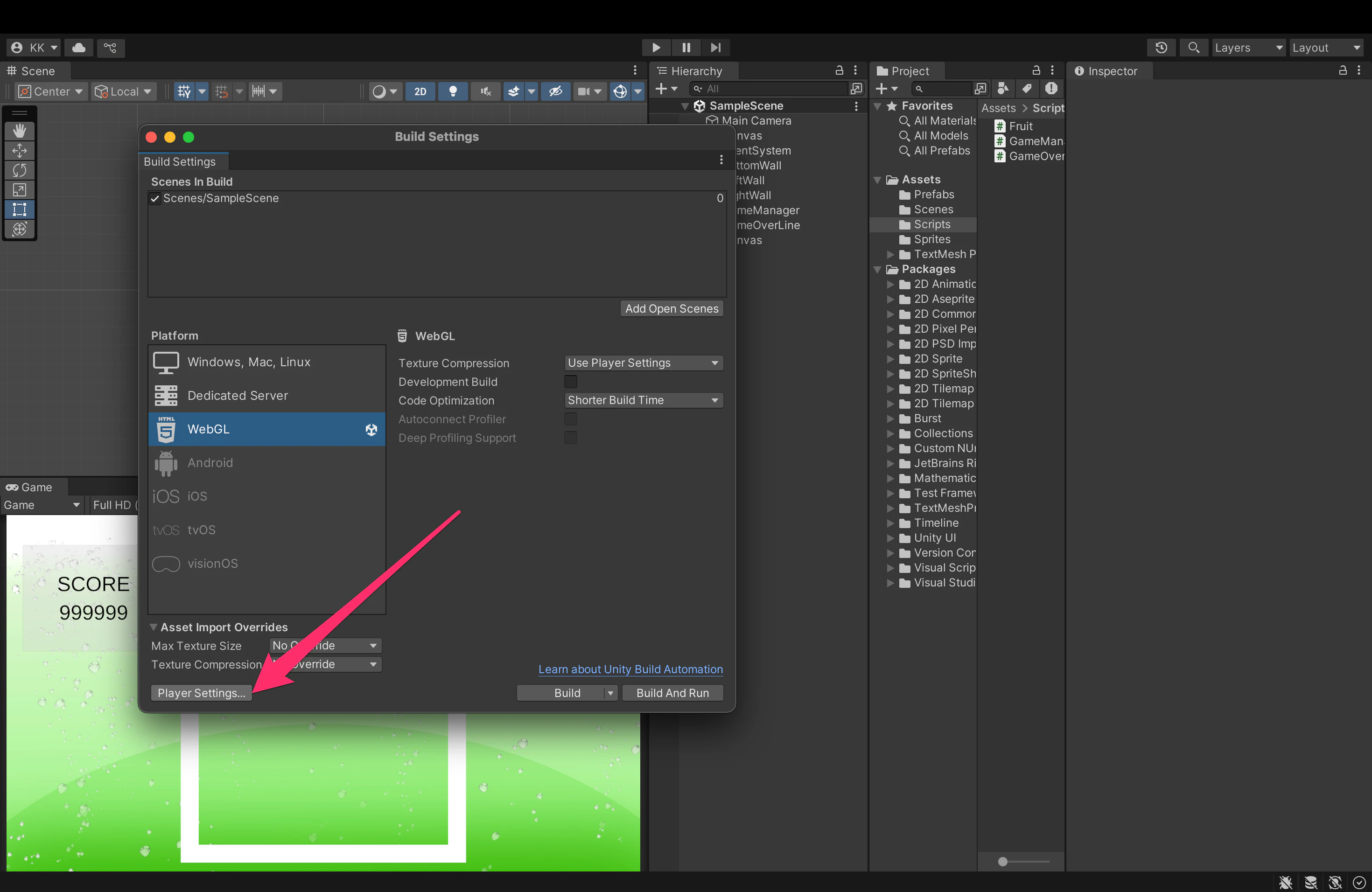Click the Player Settings button
This screenshot has width=1372, height=892.
201,693
